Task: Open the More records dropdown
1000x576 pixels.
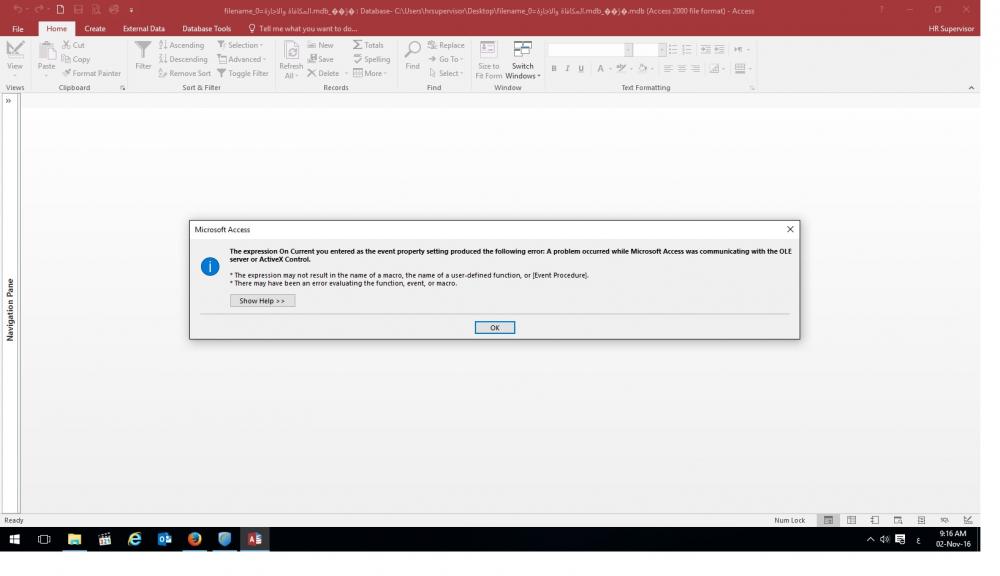Action: pyautogui.click(x=371, y=73)
